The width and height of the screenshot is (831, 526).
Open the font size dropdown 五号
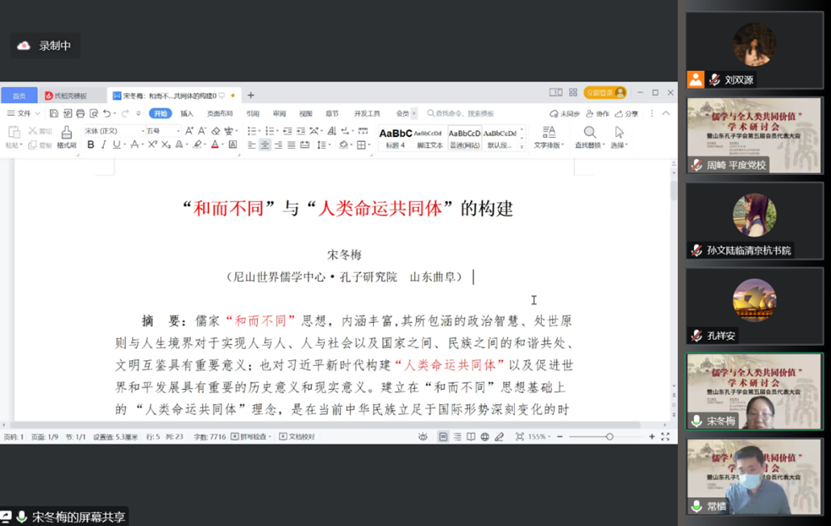coord(160,131)
